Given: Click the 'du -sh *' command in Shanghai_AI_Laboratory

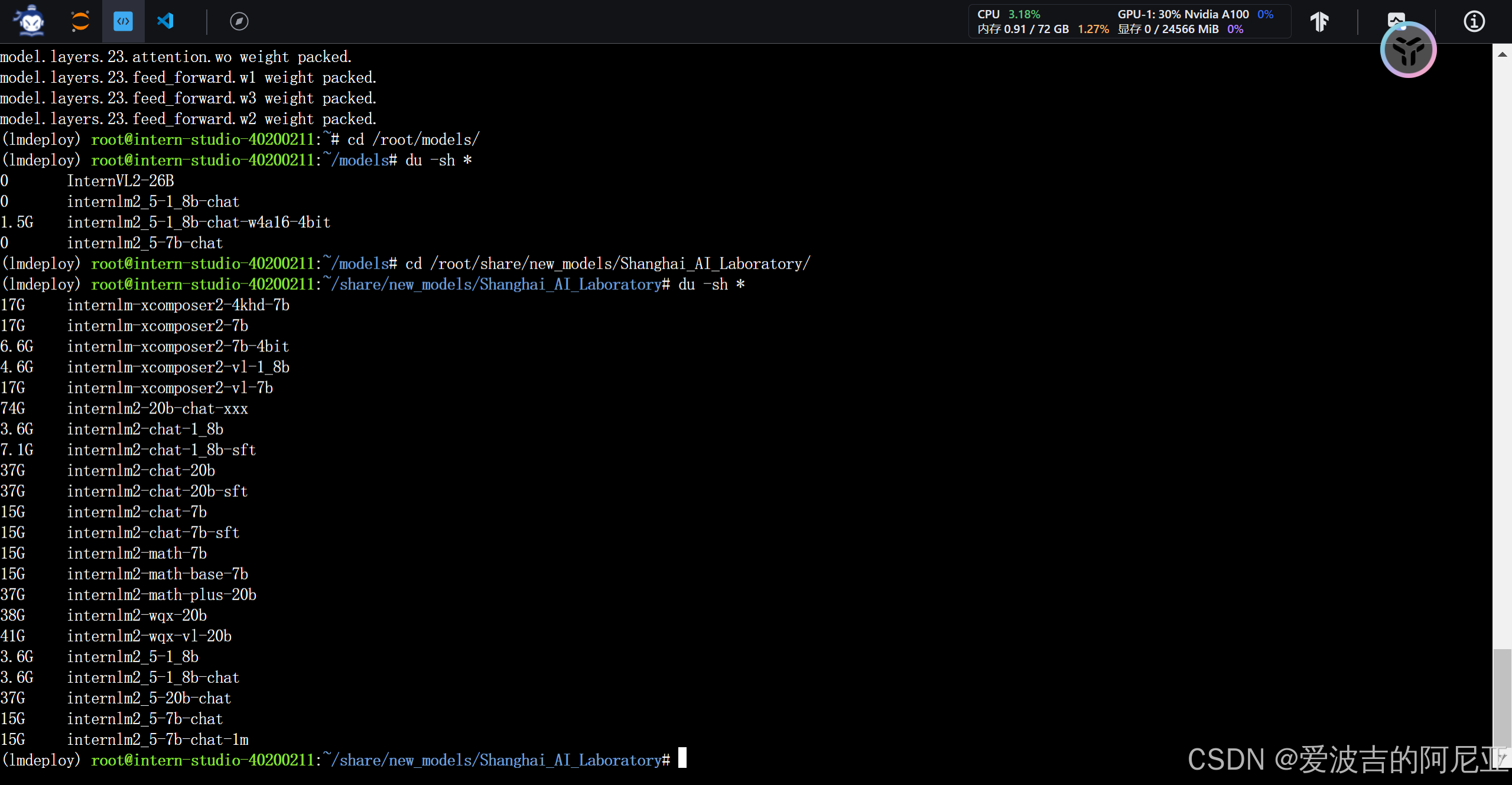Looking at the screenshot, I should point(711,285).
